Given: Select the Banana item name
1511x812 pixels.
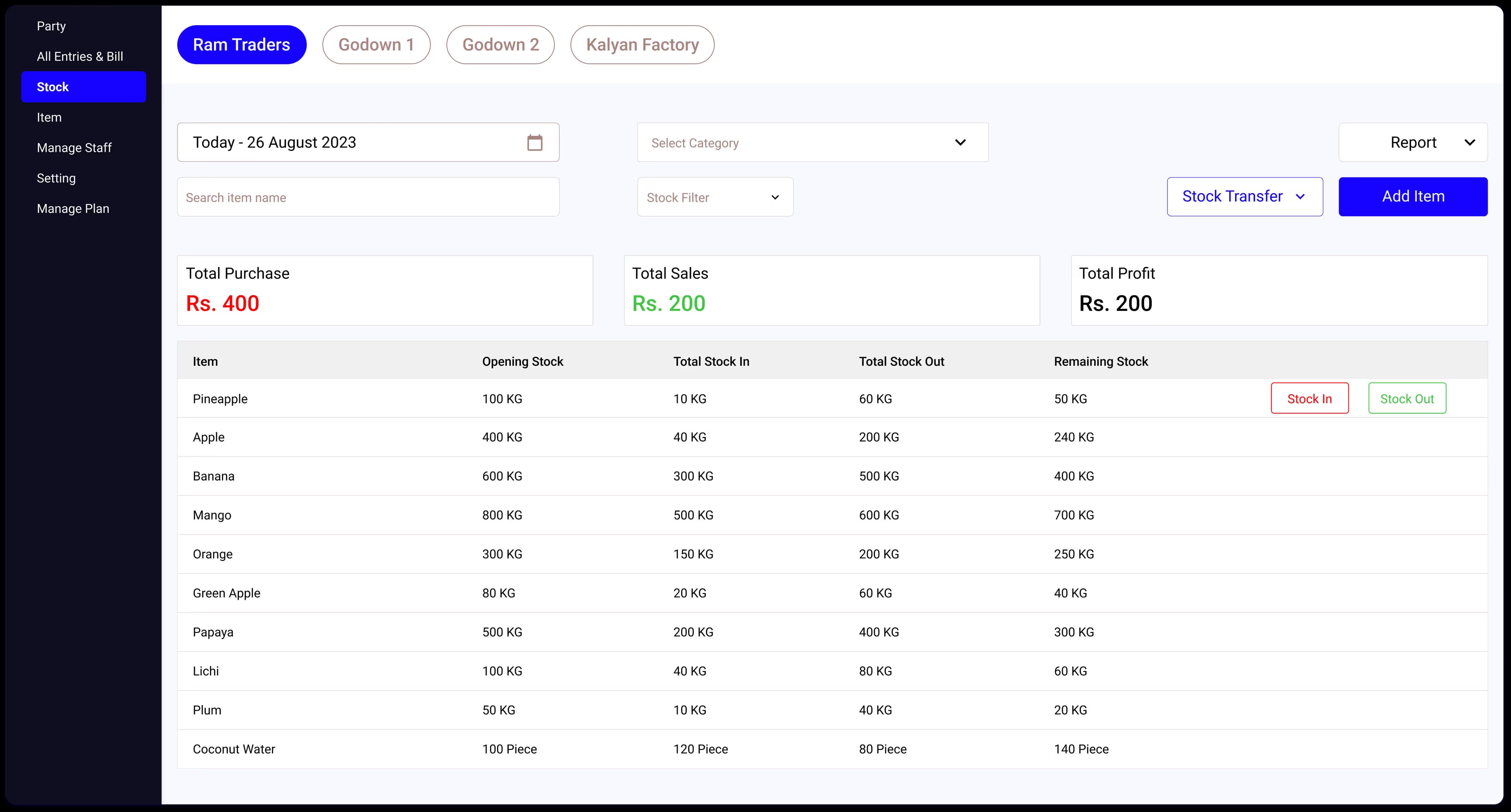Looking at the screenshot, I should coord(214,476).
